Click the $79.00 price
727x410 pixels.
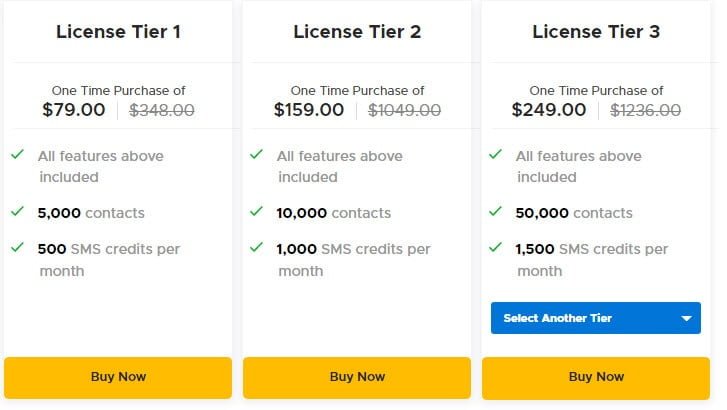pyautogui.click(x=74, y=110)
